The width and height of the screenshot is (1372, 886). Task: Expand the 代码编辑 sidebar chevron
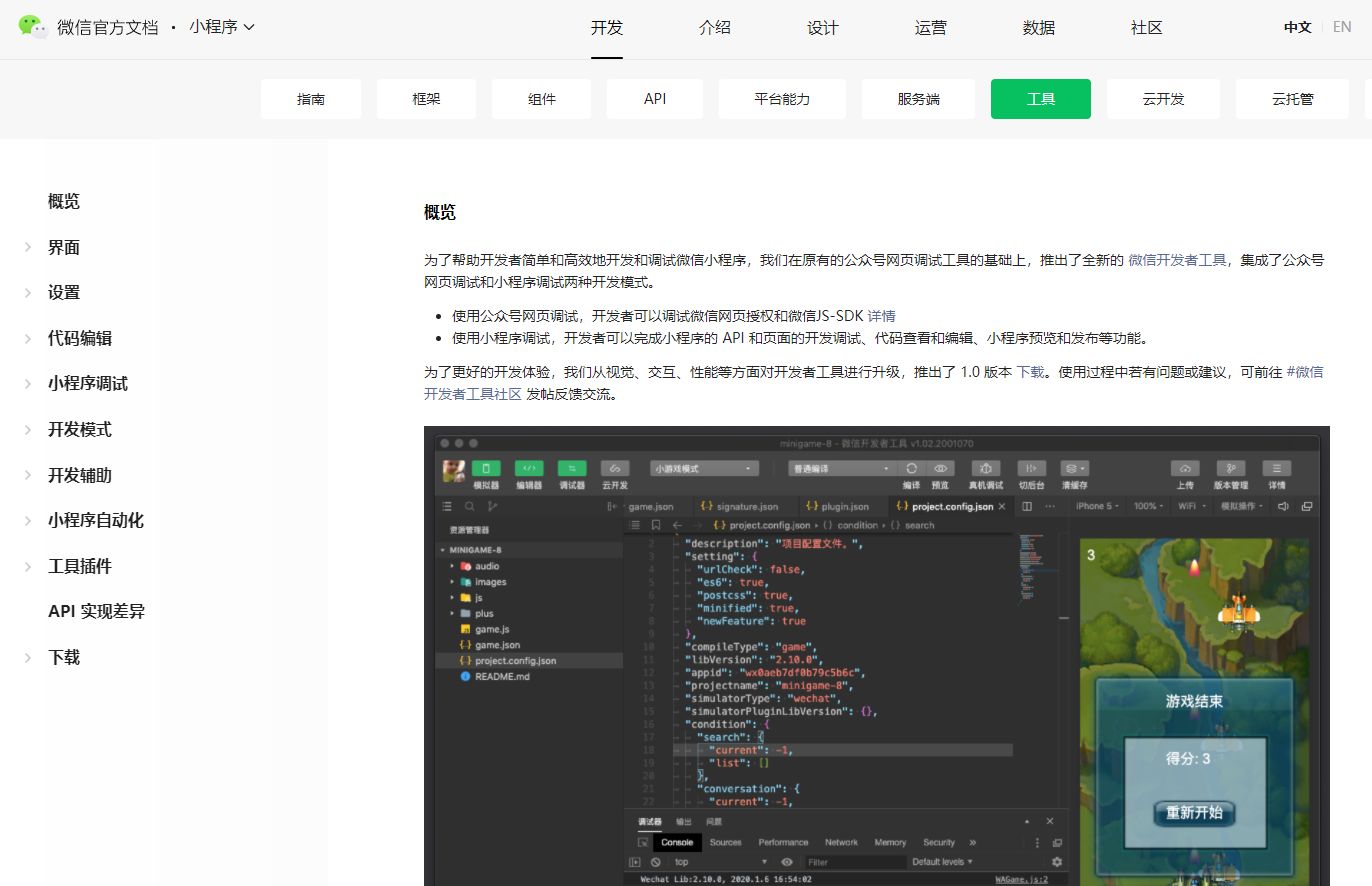pos(28,338)
